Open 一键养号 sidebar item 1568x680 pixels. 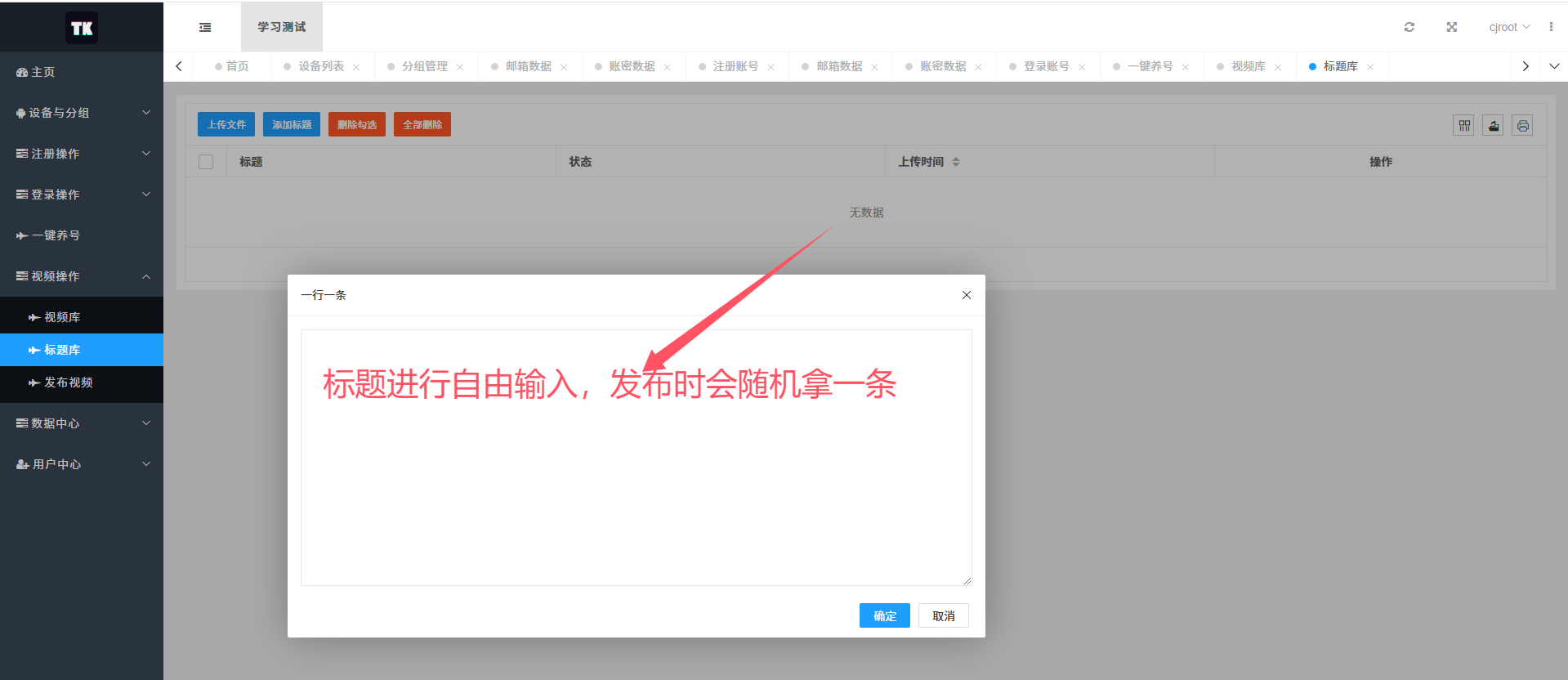click(82, 235)
